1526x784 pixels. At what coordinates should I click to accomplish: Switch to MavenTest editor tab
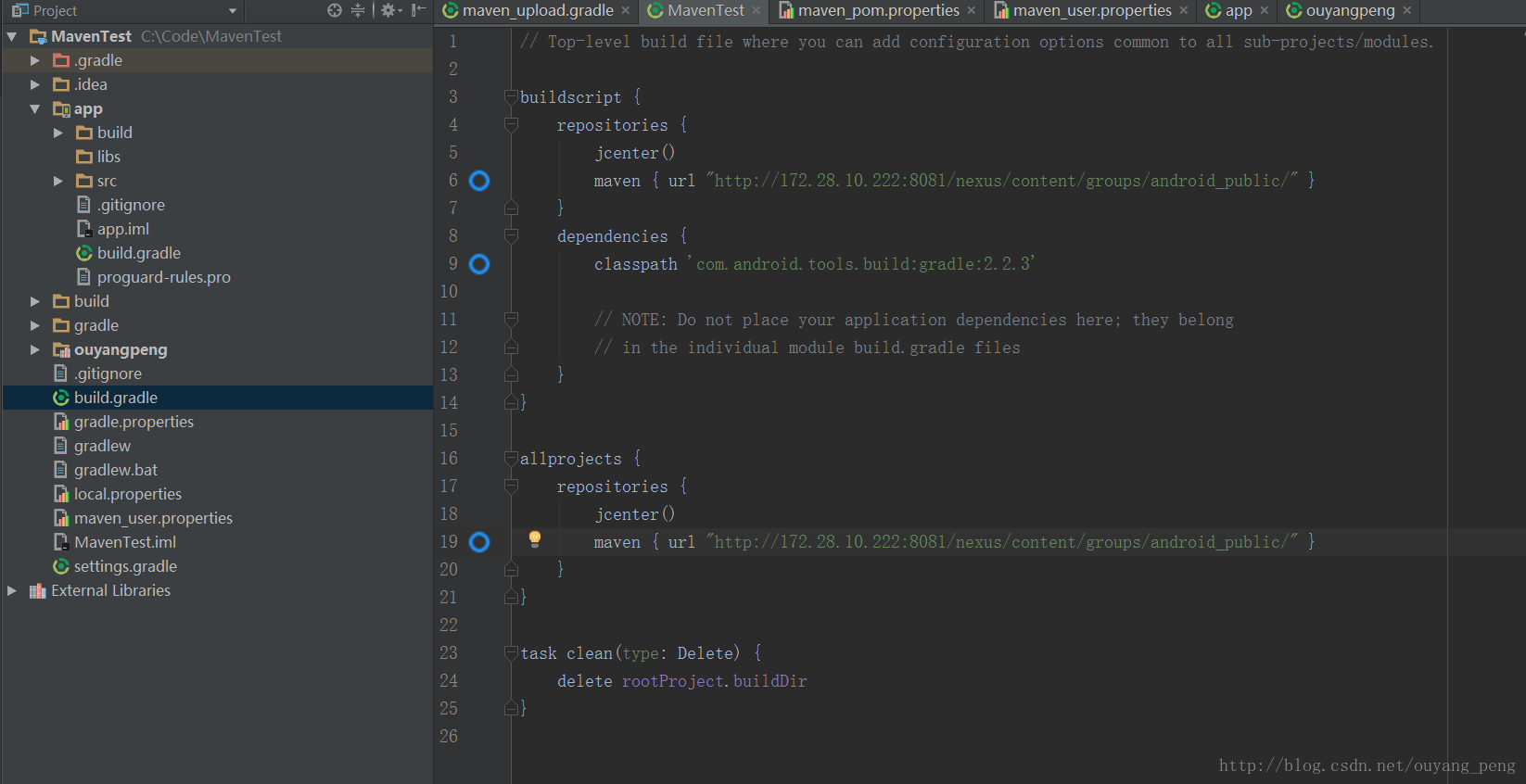(x=706, y=11)
